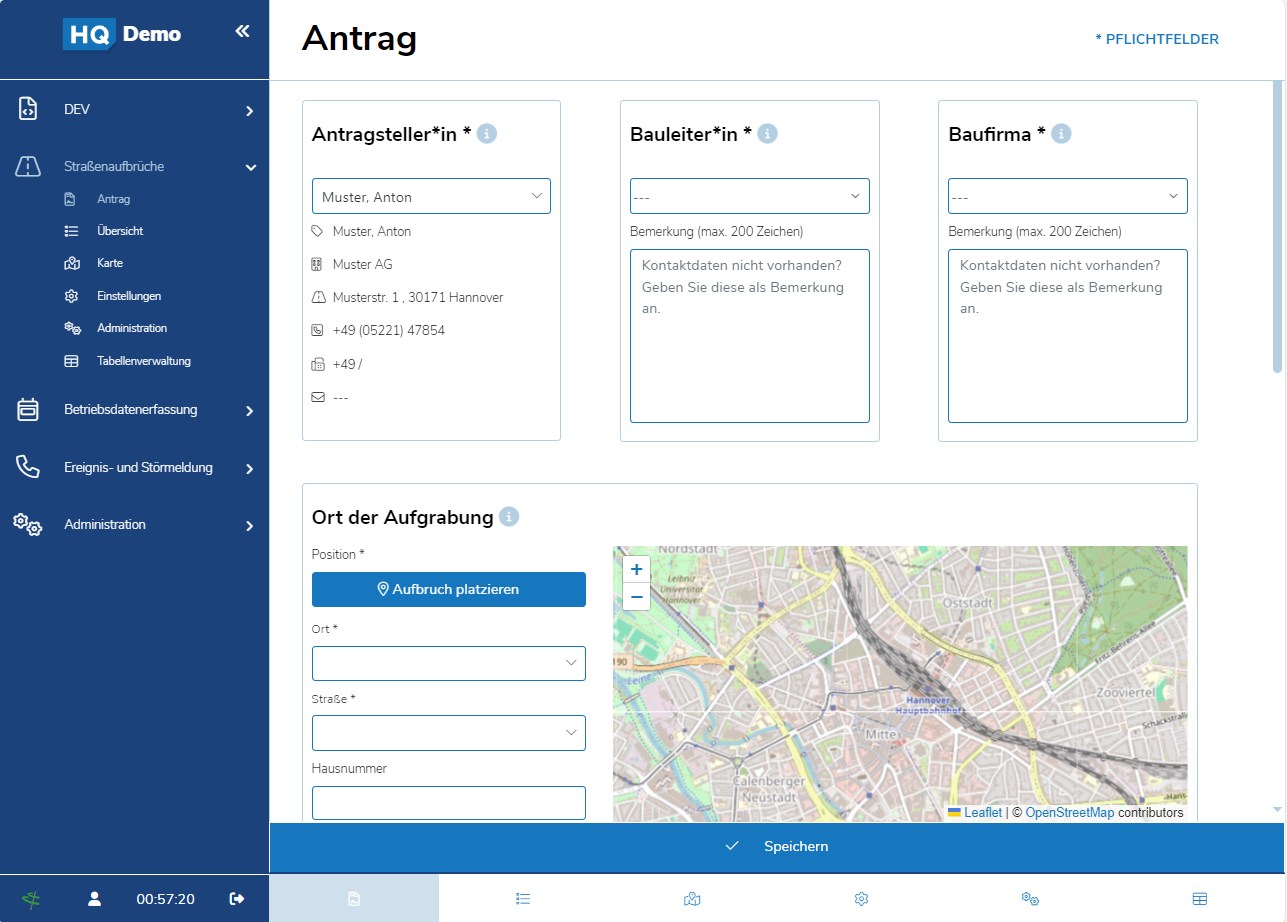
Task: Click into the Hausnummer input field
Action: pyautogui.click(x=448, y=802)
